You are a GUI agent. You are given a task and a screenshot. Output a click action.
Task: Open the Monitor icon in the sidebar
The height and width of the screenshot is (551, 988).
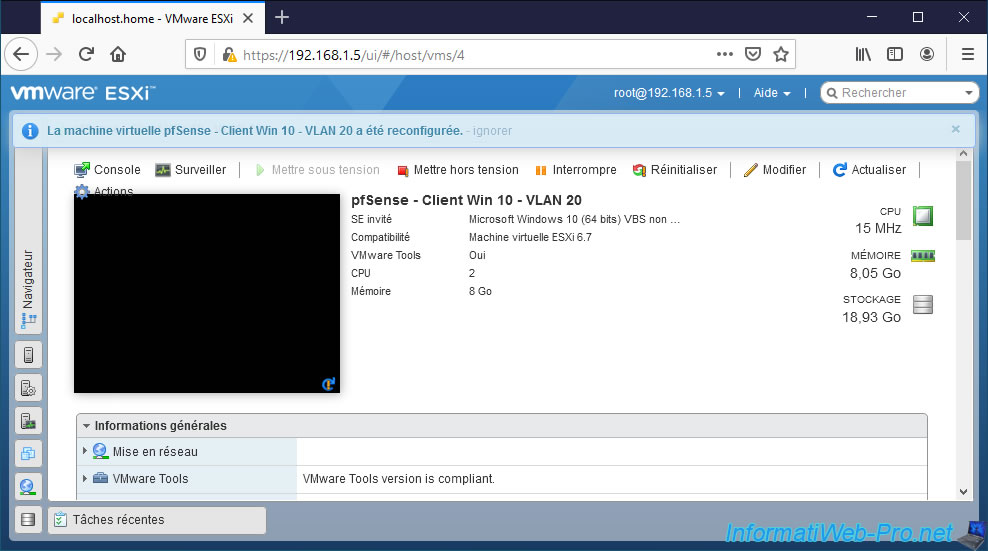pyautogui.click(x=28, y=420)
